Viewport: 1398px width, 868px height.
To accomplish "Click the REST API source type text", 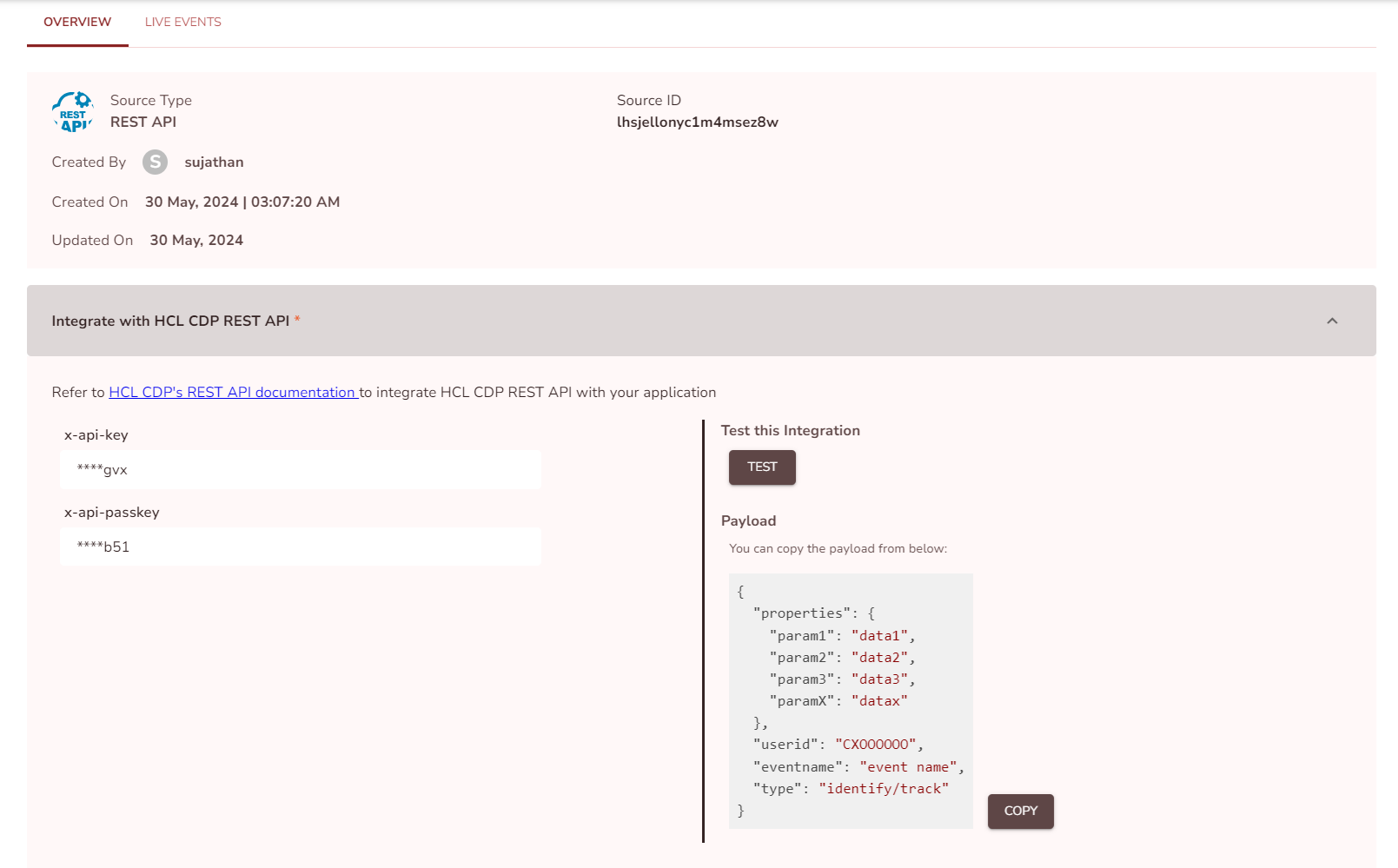I will (x=143, y=122).
